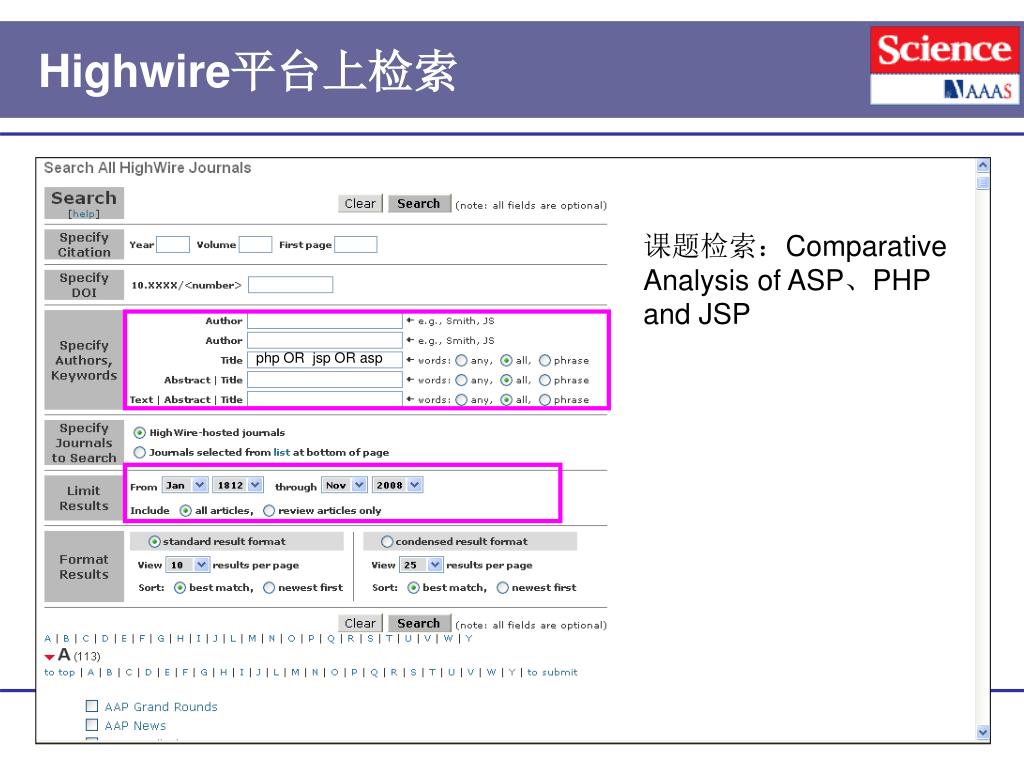Collapse section A red triangle

tap(50, 657)
